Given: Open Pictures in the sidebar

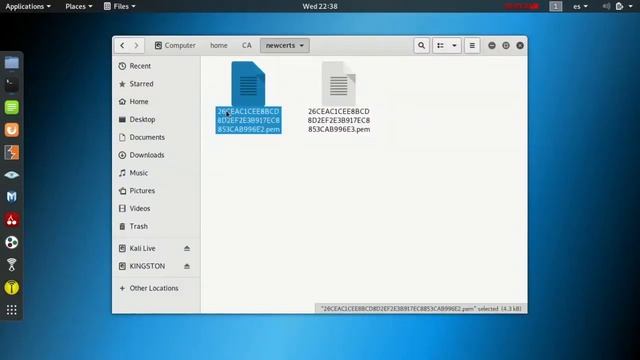Looking at the screenshot, I should pos(156,191).
